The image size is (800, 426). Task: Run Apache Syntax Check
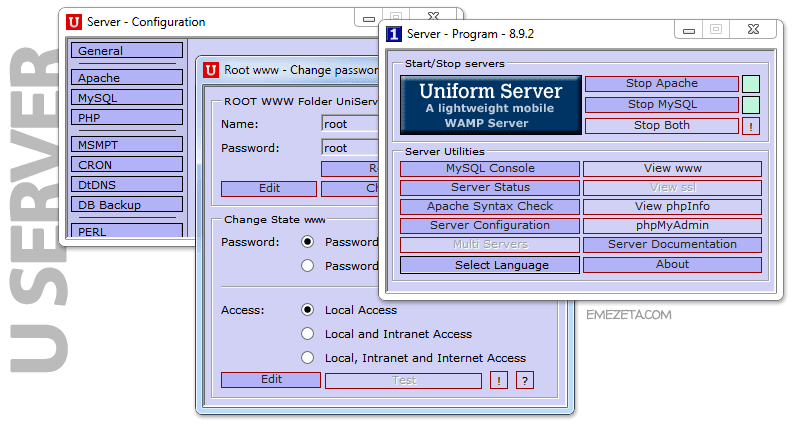[x=490, y=207]
